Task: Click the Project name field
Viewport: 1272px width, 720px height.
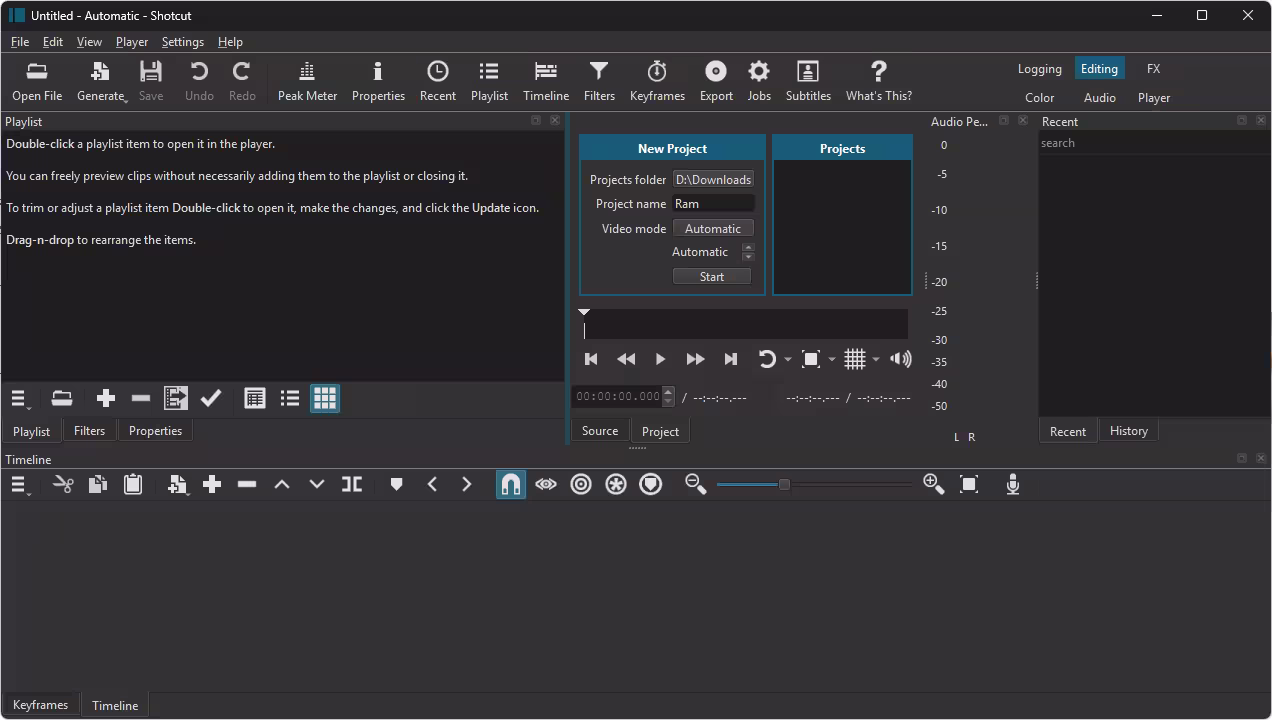Action: click(713, 204)
